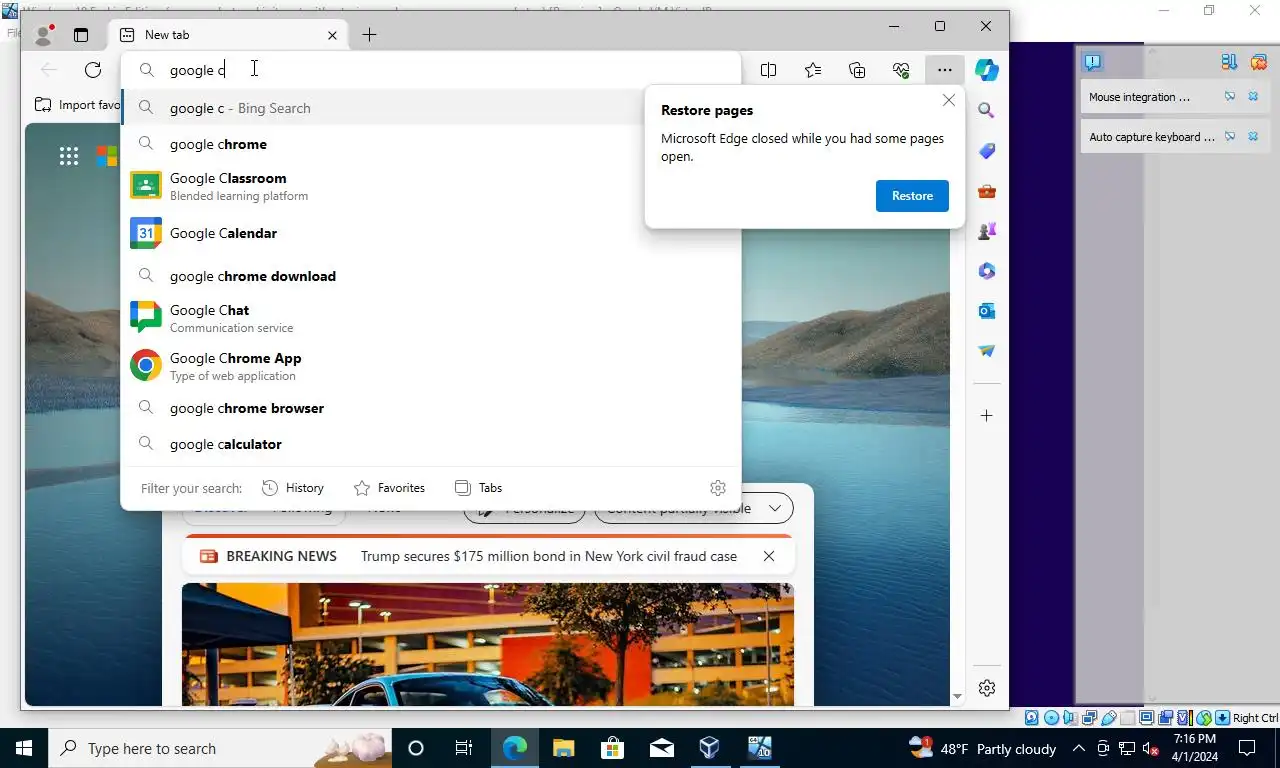Screen dimensions: 1280x768
Task: Open the Tab actions menu icon
Action: pos(81,35)
